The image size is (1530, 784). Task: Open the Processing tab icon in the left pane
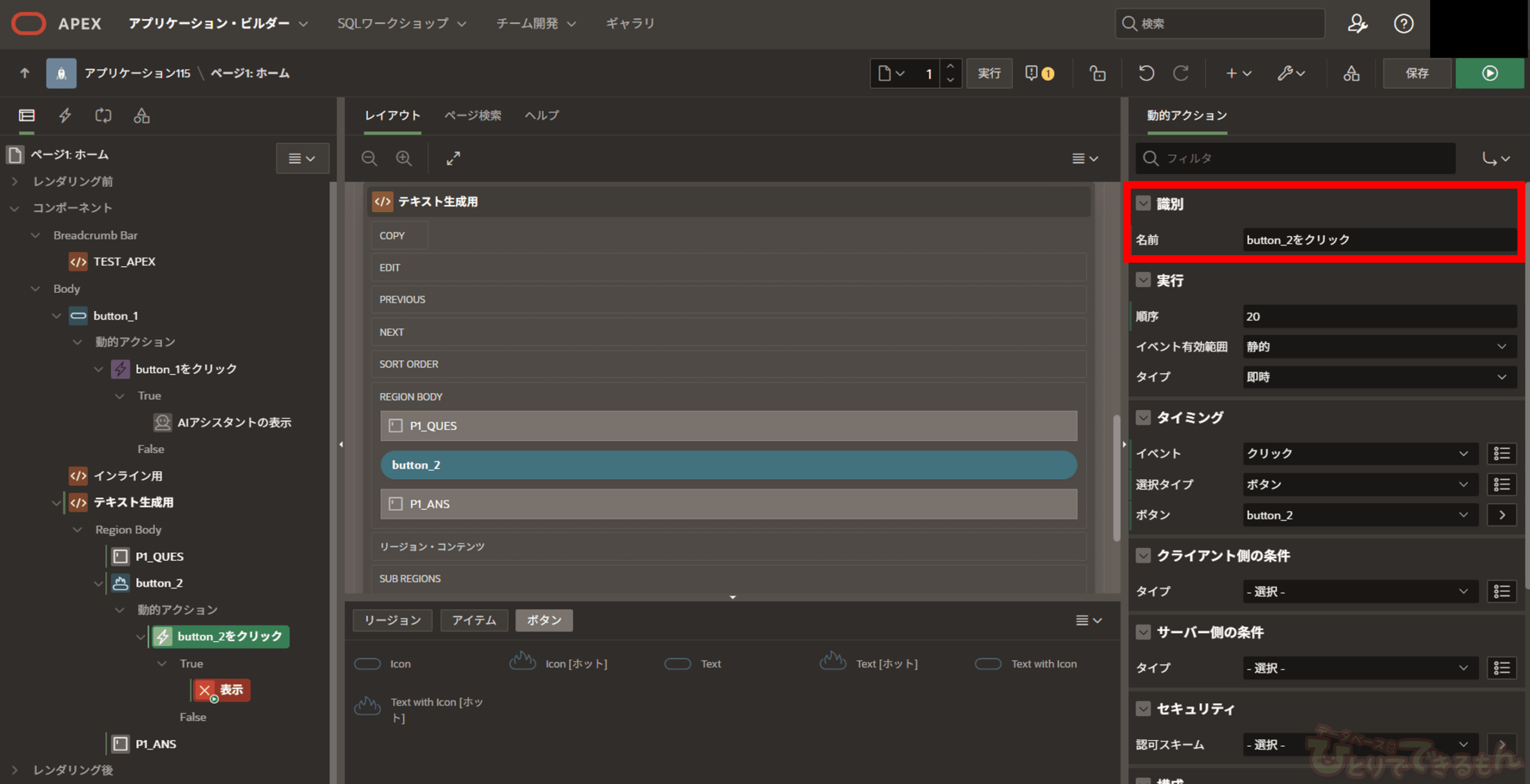(x=103, y=115)
